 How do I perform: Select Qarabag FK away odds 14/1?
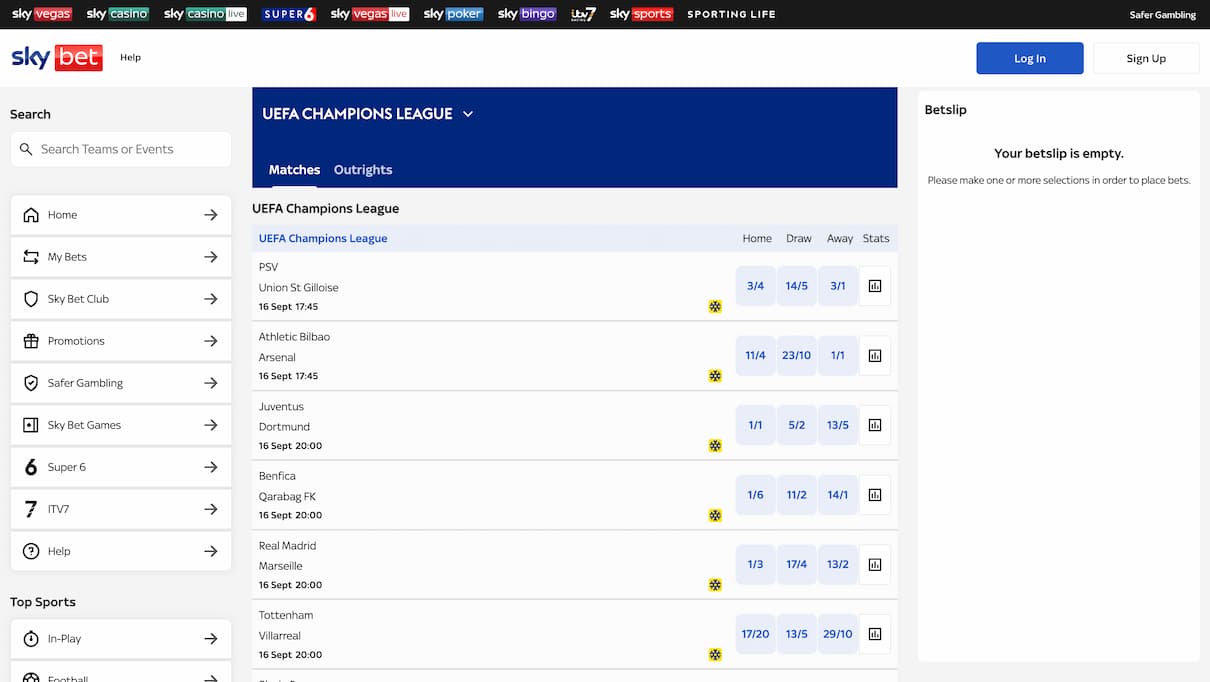[x=838, y=494]
